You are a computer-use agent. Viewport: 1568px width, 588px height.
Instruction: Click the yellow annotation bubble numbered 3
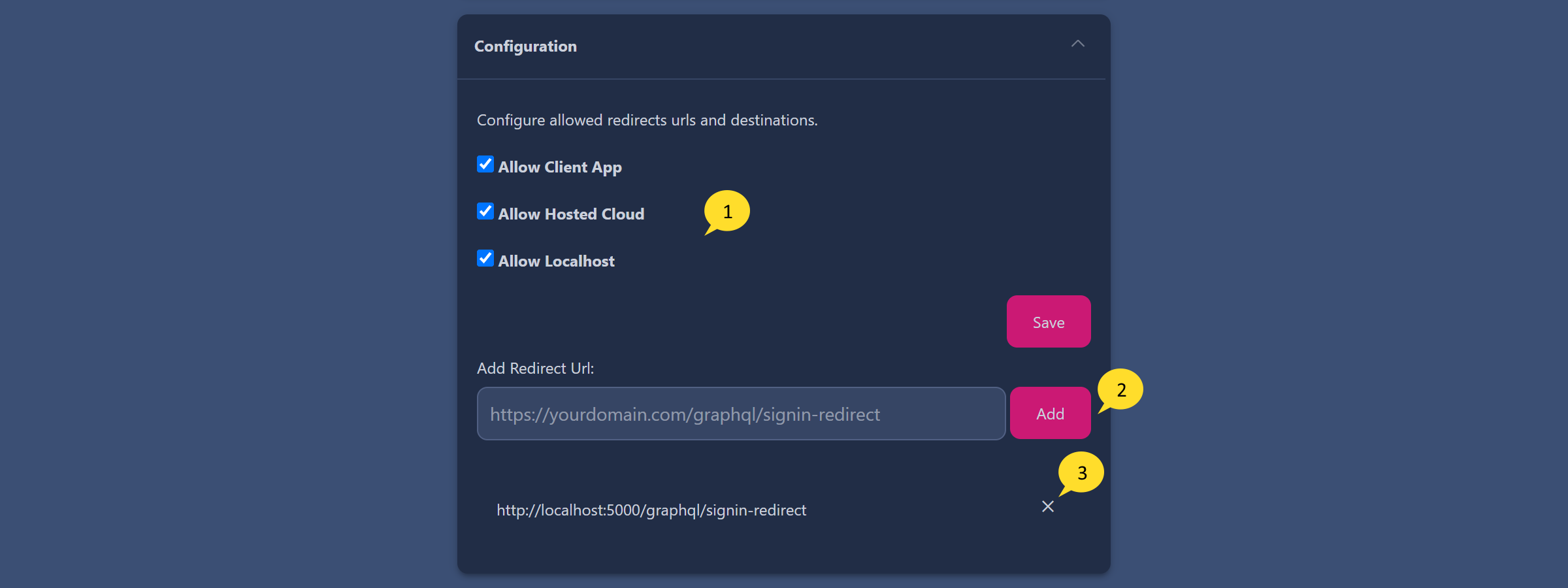[1082, 472]
